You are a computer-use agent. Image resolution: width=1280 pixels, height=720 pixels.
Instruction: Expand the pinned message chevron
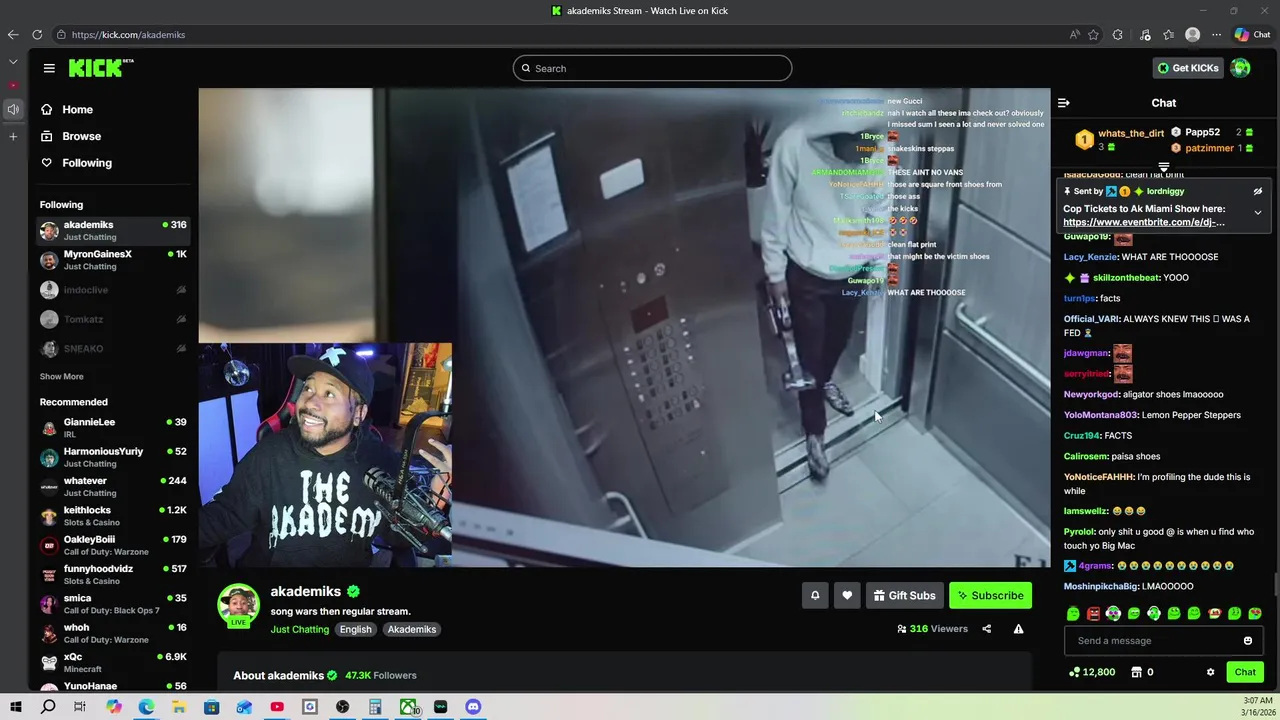coord(1258,212)
